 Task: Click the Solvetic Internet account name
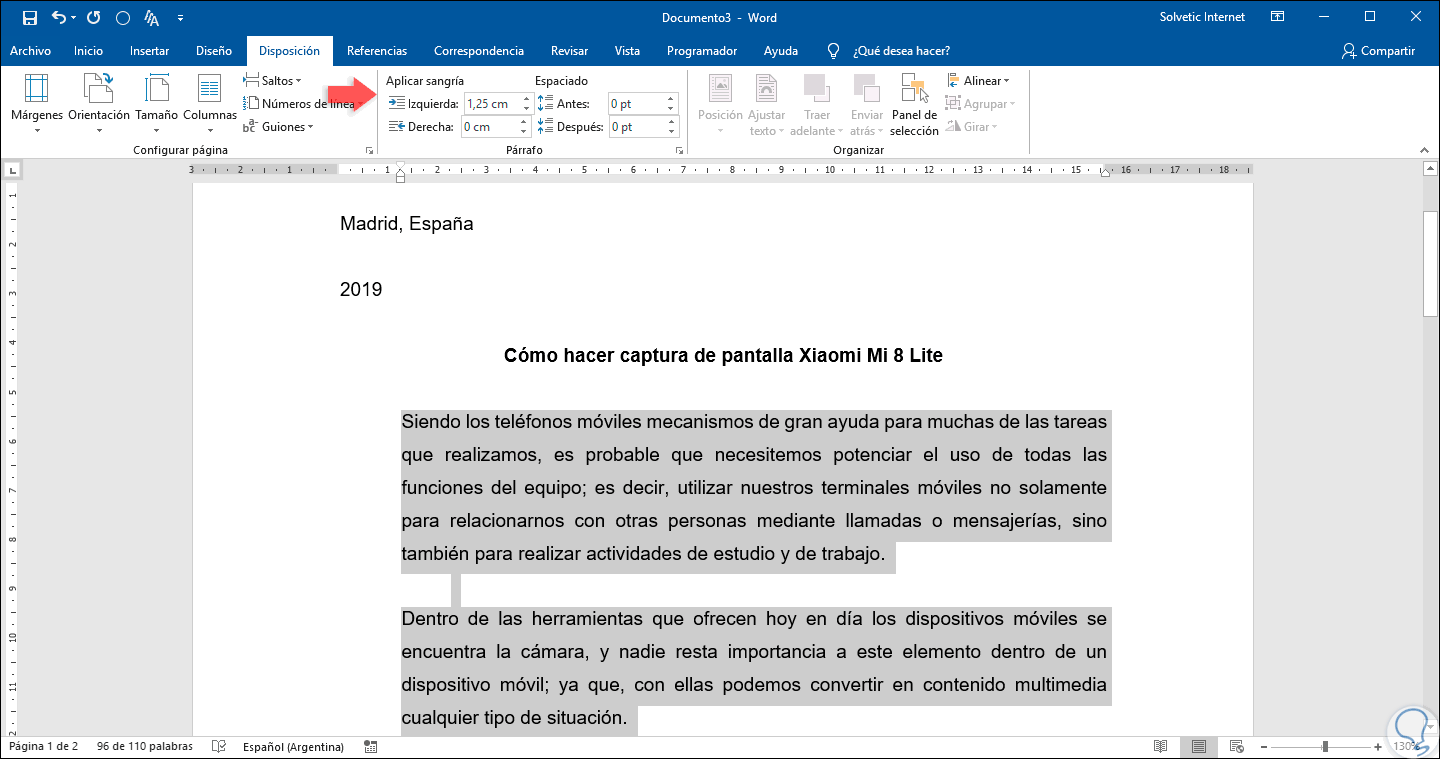1203,17
